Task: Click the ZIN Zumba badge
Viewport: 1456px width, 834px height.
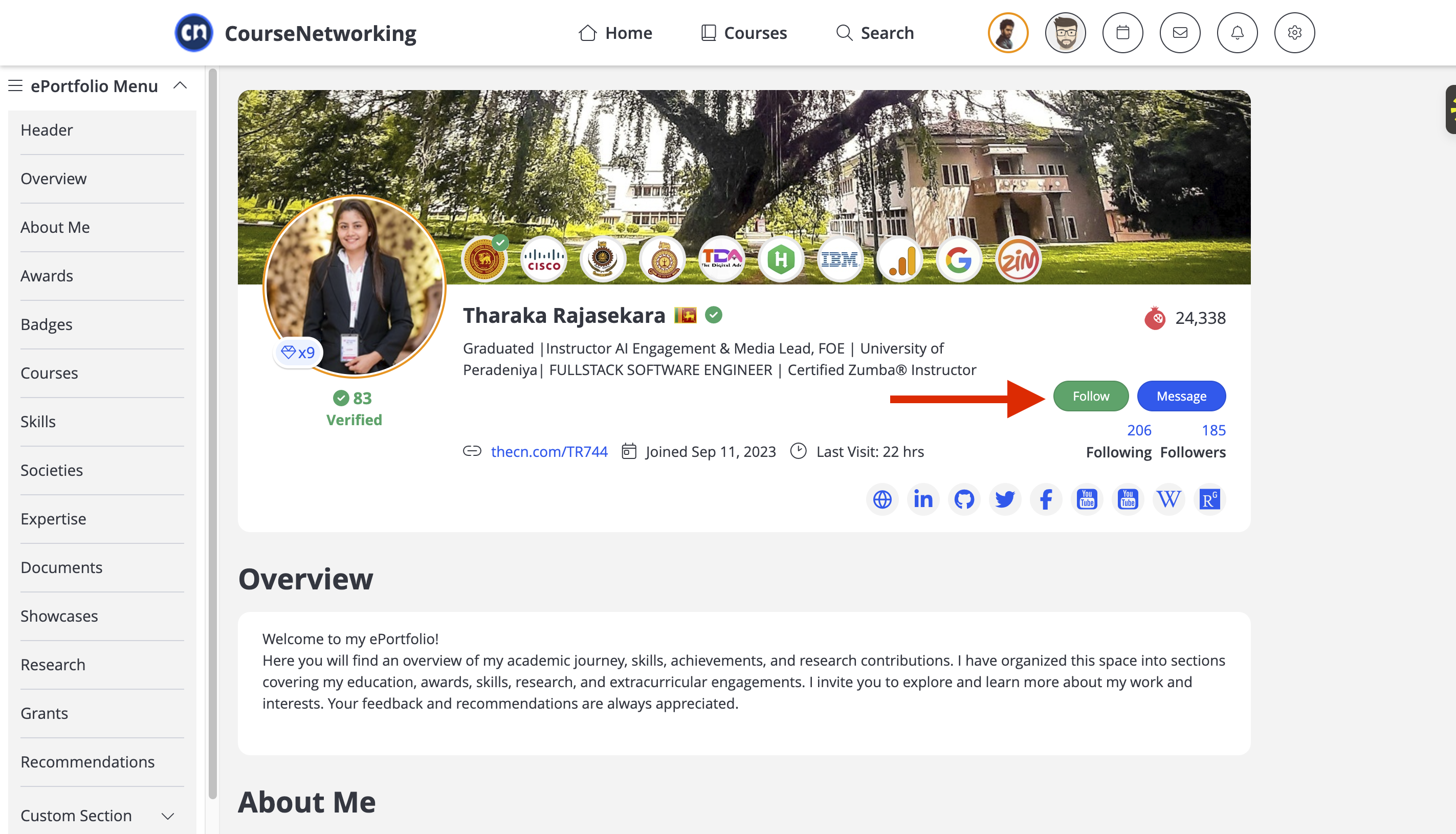Action: 1019,259
